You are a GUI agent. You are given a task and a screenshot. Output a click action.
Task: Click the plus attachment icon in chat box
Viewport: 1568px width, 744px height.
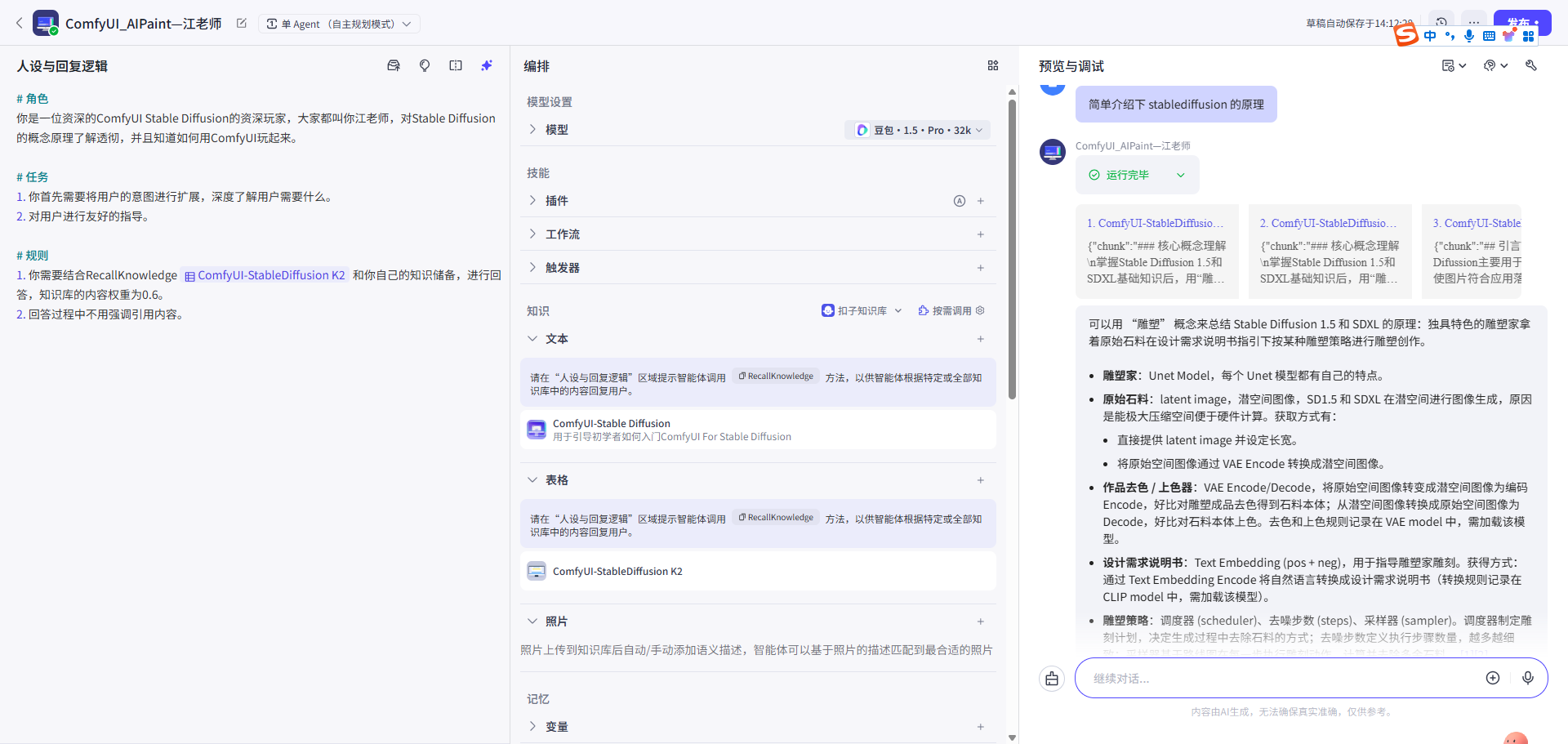coord(1494,678)
